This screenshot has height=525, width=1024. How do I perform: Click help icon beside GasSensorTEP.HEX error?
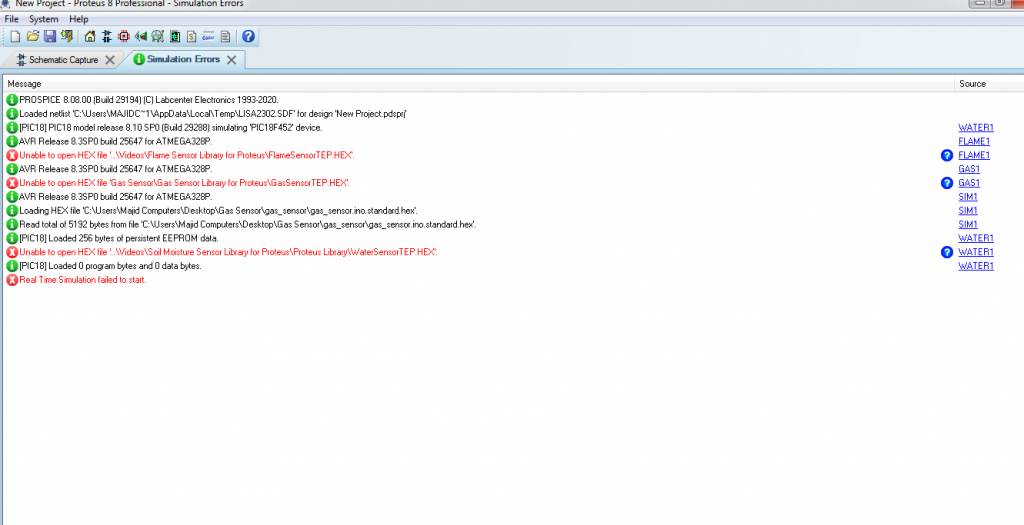point(947,183)
